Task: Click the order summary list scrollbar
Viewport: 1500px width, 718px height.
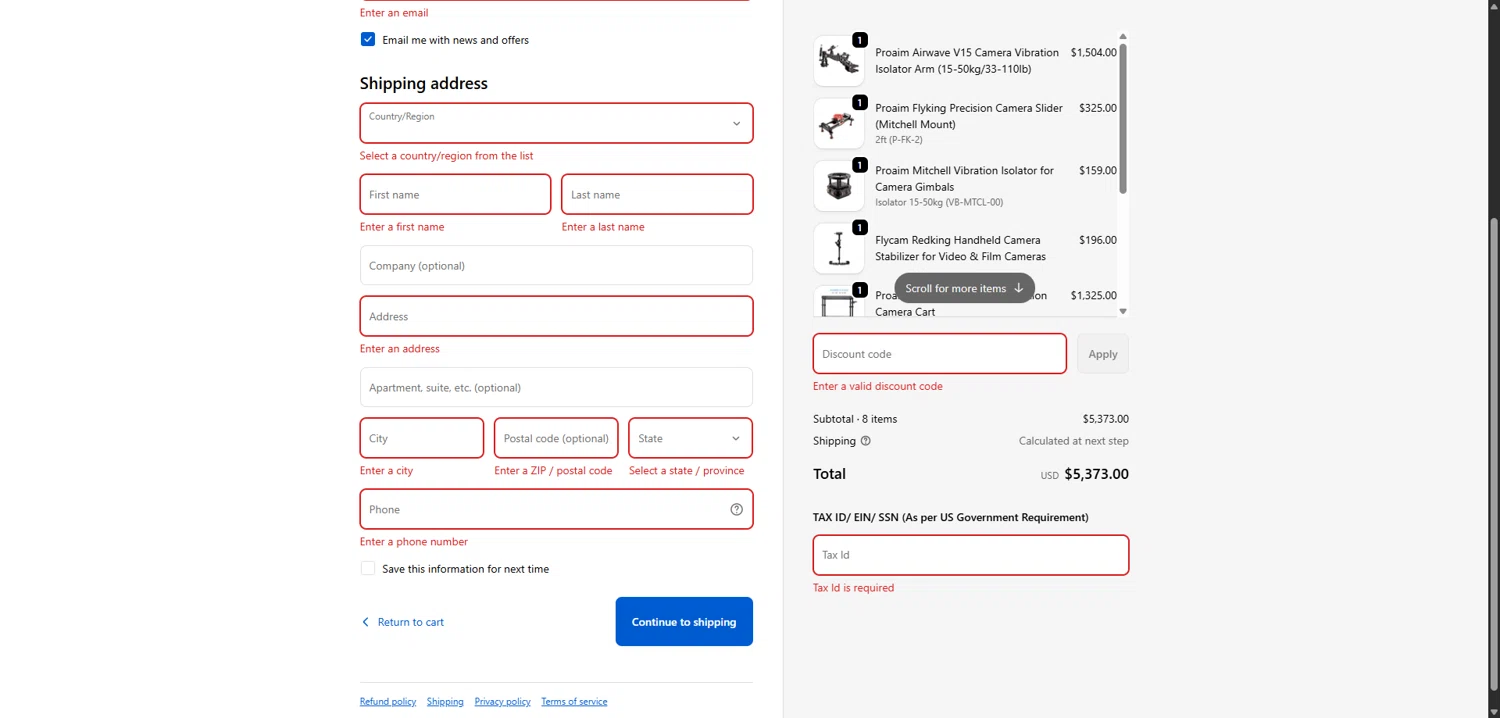Action: click(1123, 118)
